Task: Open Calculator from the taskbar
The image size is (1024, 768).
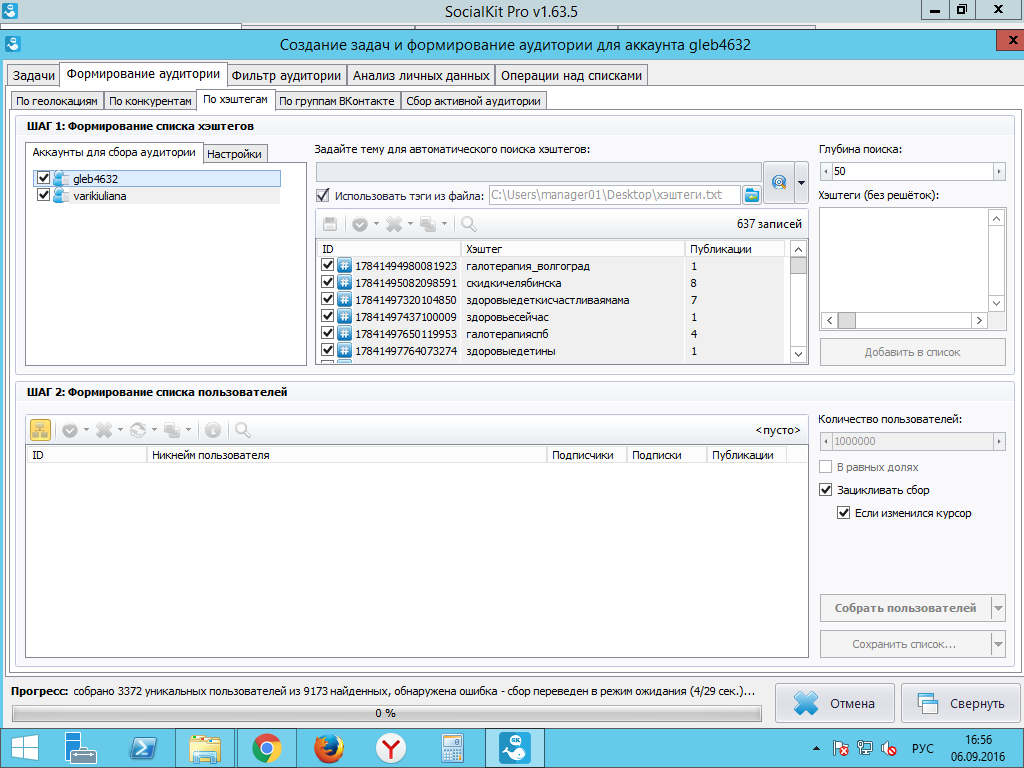Action: 453,748
